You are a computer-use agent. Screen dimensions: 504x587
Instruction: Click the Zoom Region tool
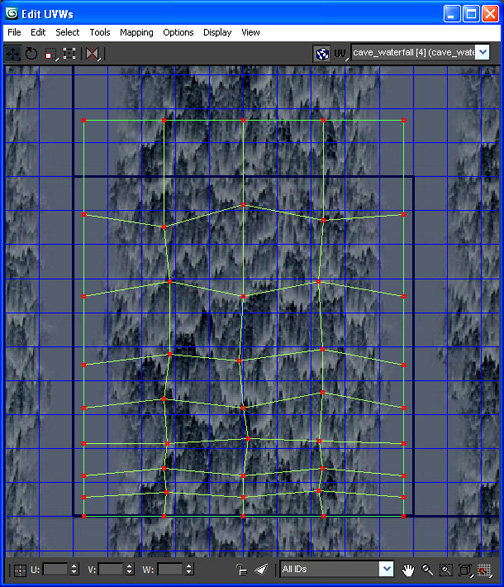(x=446, y=570)
